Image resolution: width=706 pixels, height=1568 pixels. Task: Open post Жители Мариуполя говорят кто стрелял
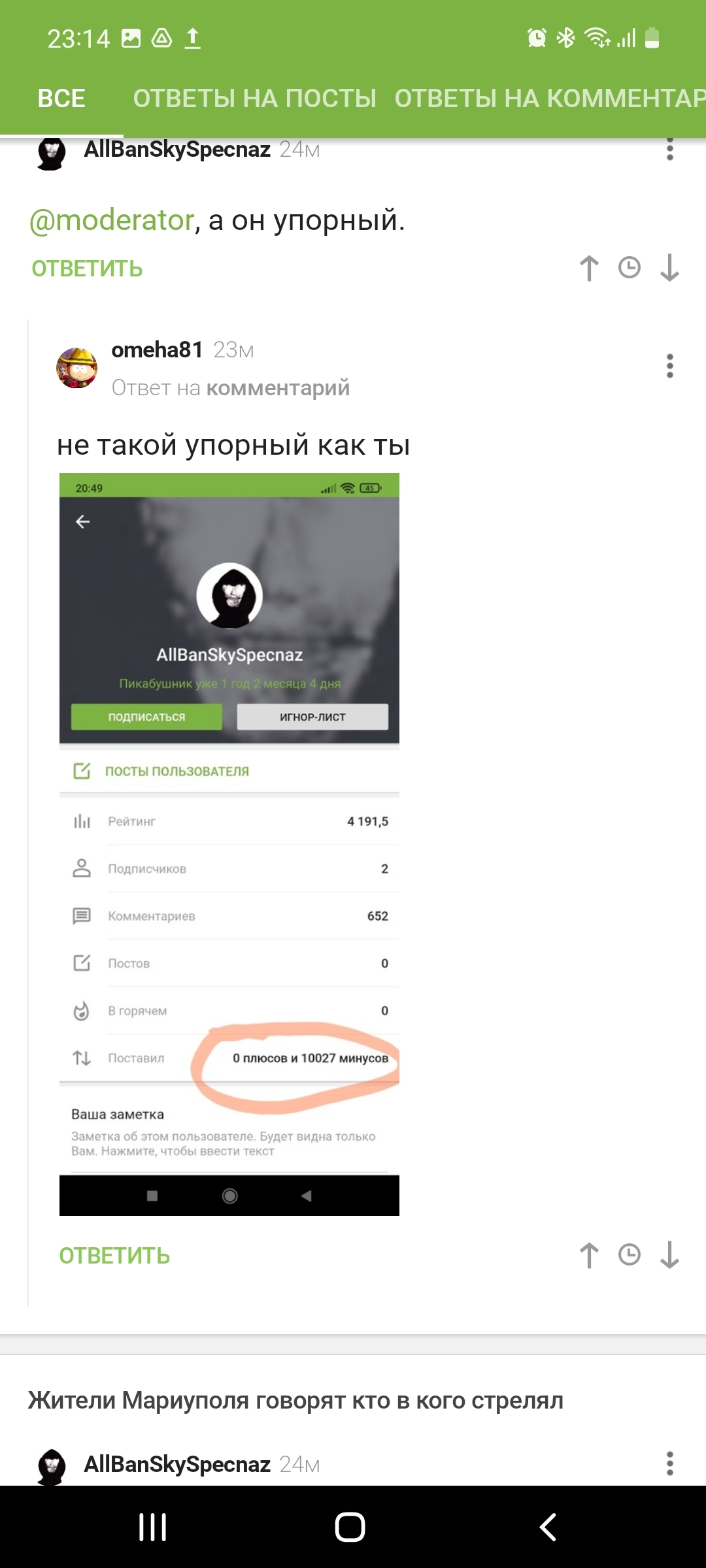[x=295, y=1400]
